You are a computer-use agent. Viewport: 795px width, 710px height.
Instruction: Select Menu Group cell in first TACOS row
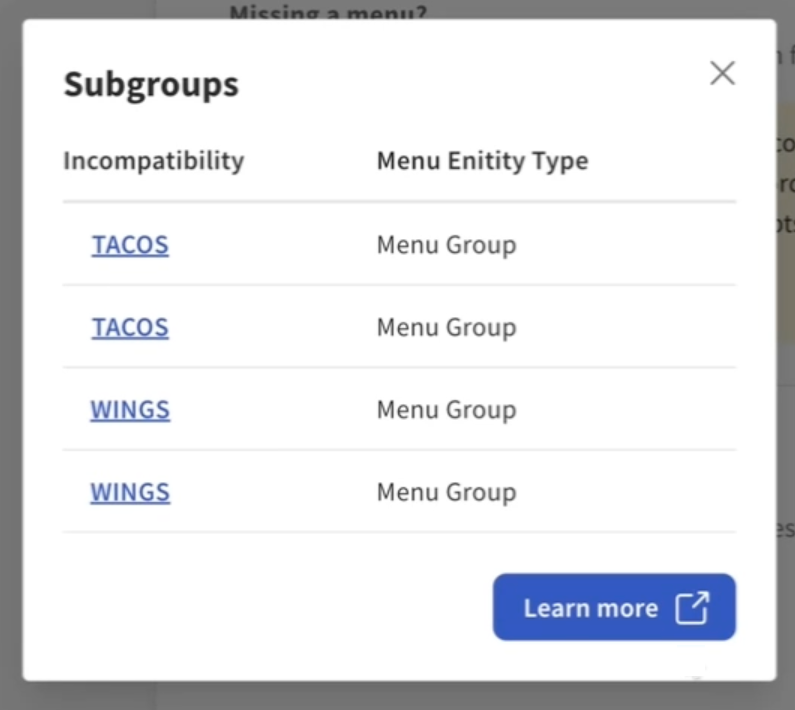pos(446,245)
